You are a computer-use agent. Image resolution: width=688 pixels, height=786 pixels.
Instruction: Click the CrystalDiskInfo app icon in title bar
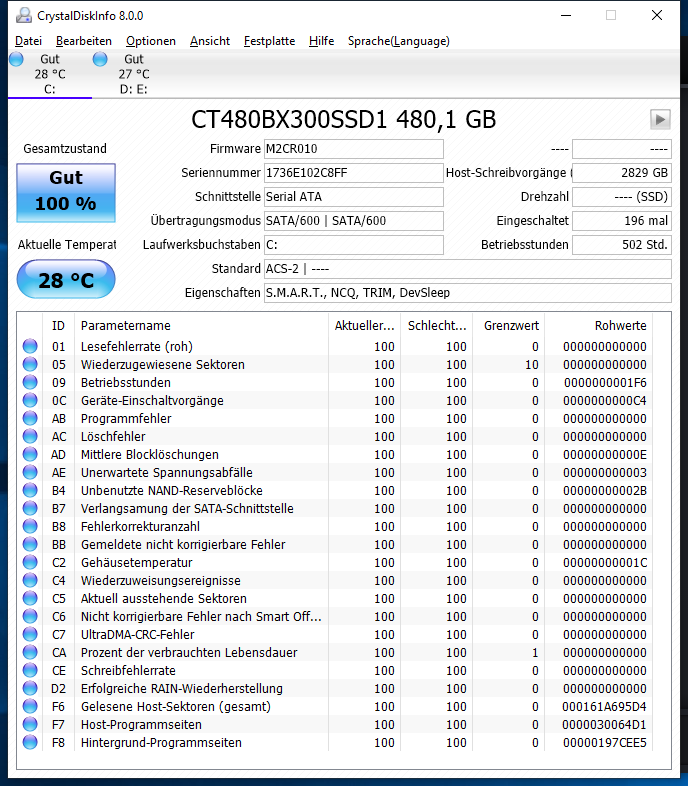(x=24, y=16)
